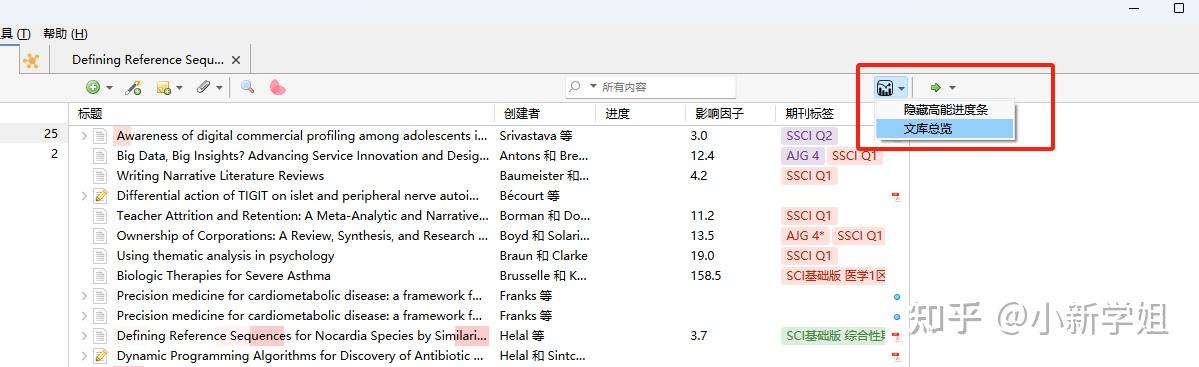Click the chart library-overview toolbar icon
1199x367 pixels.
click(885, 88)
